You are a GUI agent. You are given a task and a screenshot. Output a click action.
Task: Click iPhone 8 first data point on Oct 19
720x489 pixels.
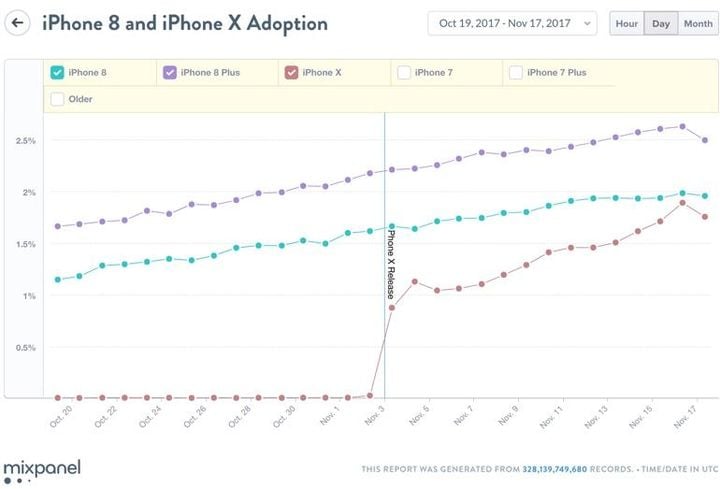pos(58,280)
